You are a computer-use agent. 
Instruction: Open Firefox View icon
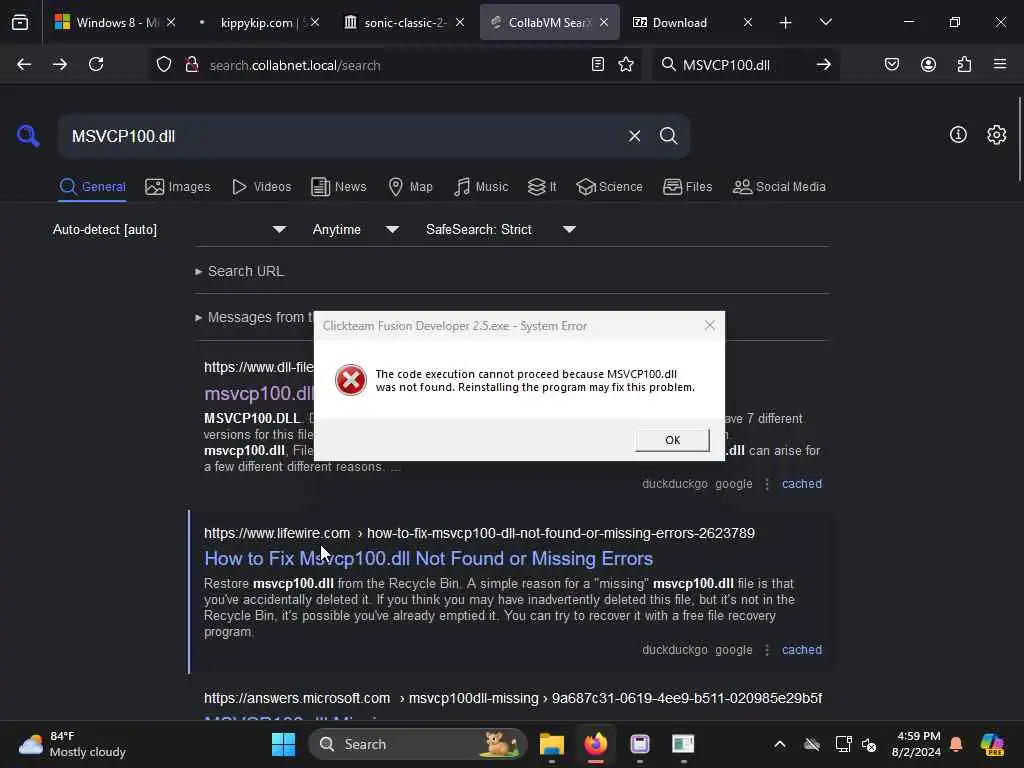point(20,23)
